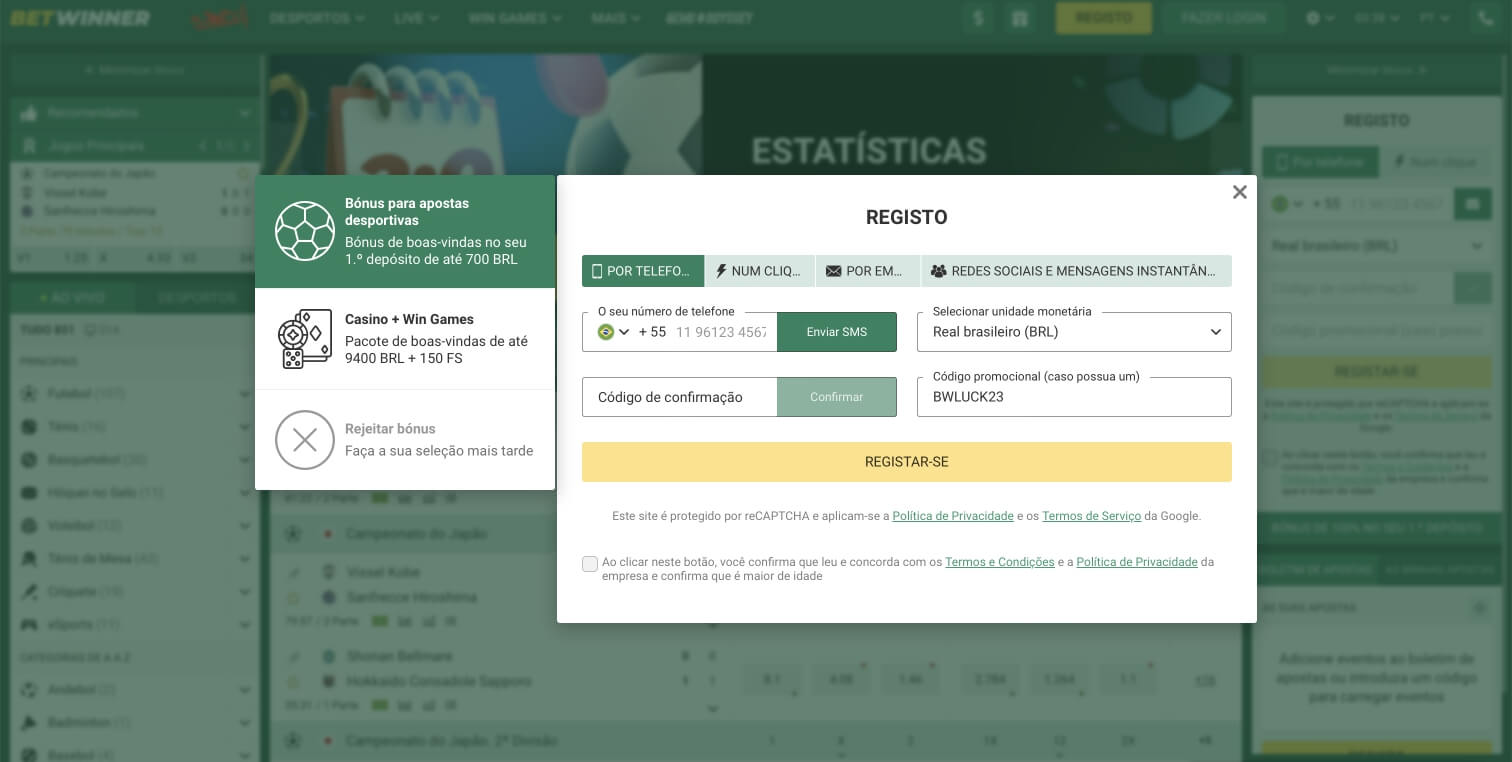The height and width of the screenshot is (762, 1512).
Task: Open Redes sociais e mensagens tab
Action: coord(1076,271)
